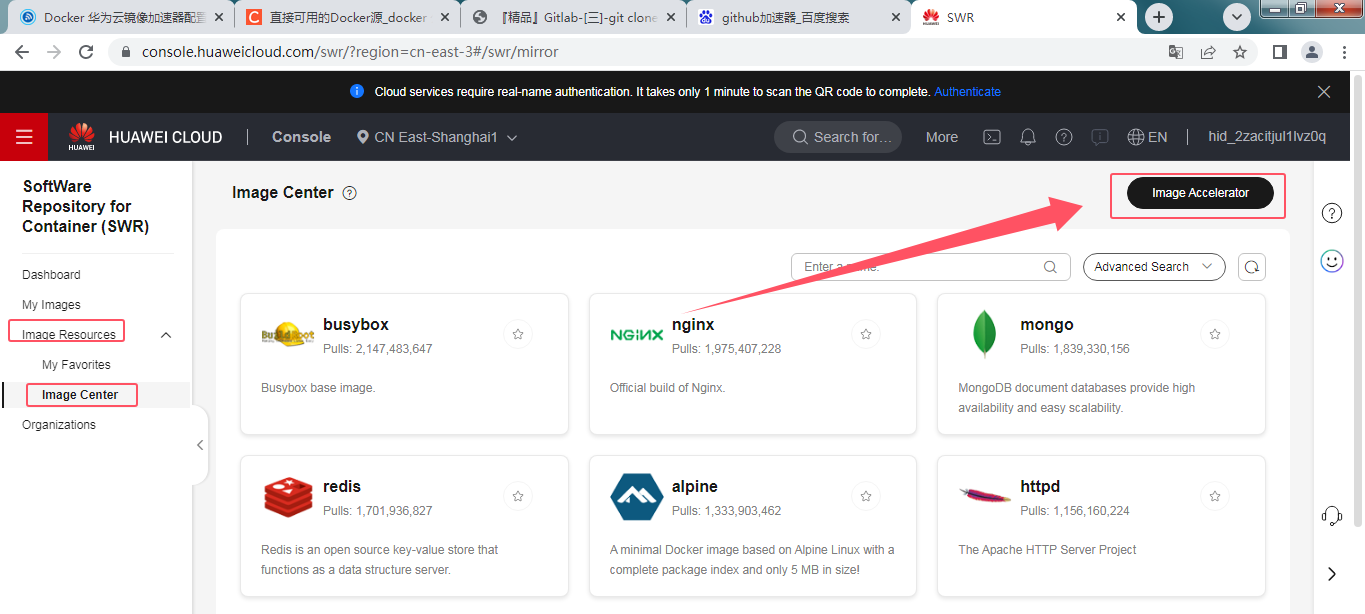Click the mongo leaf logo

click(985, 335)
